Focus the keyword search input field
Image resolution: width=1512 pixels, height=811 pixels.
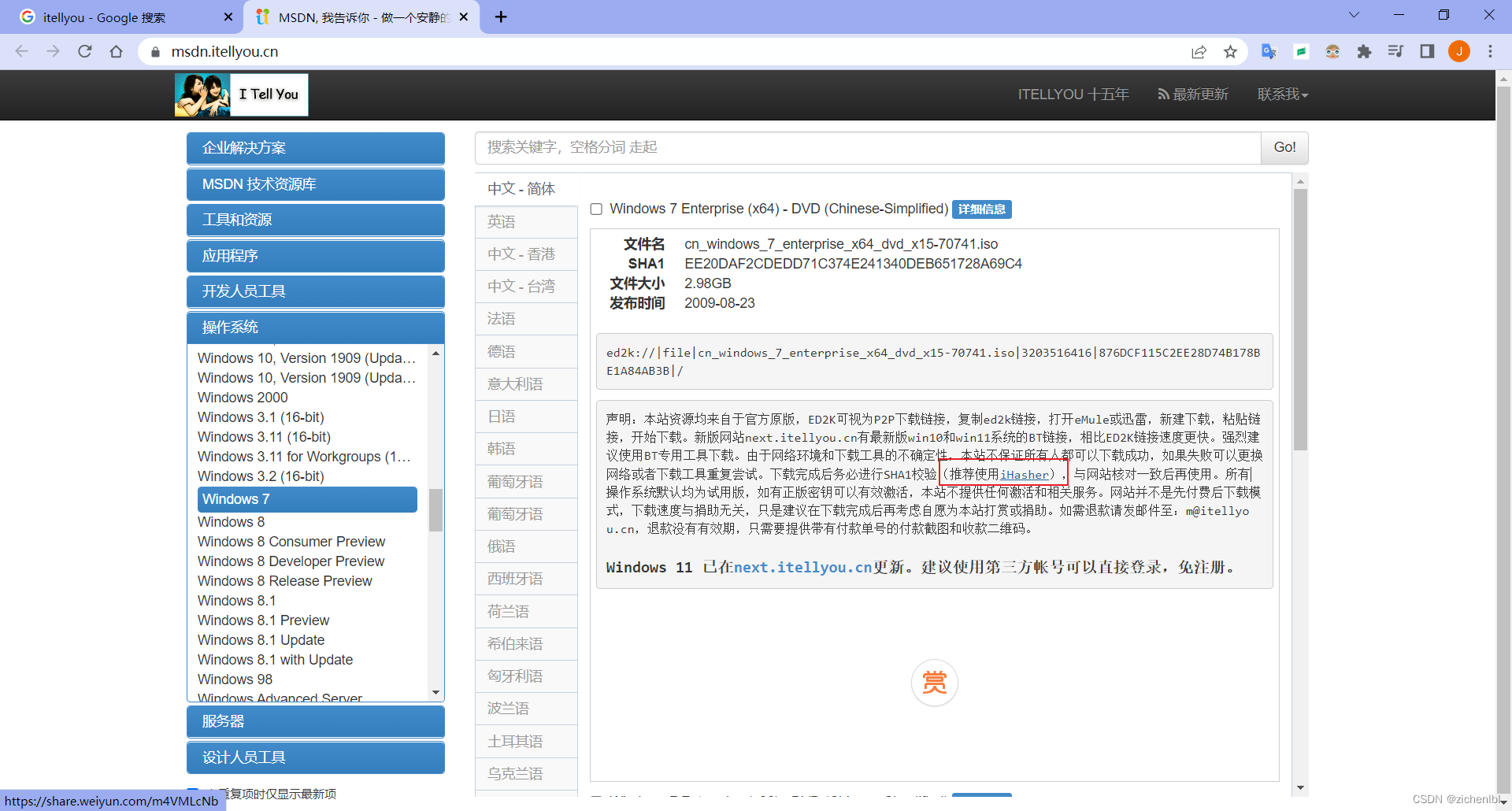[x=868, y=148]
